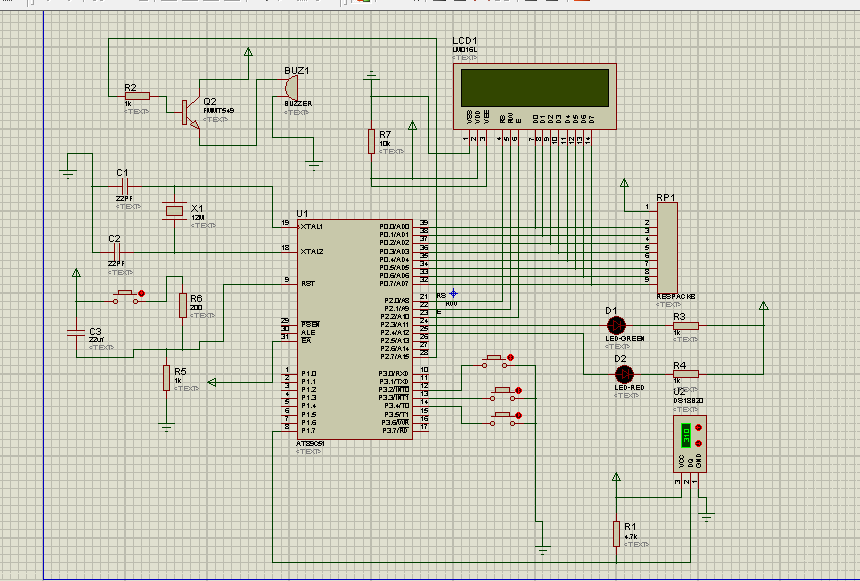Select resistor R4 beside LED D2
The image size is (860, 581).
686,374
